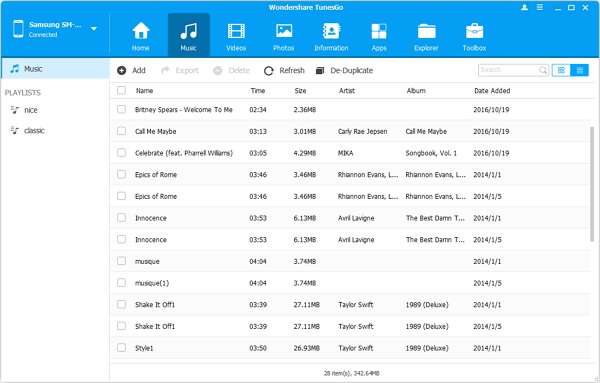
Task: Check the Celebrate (feat. Pharrell Williams) checkbox
Action: (x=121, y=153)
